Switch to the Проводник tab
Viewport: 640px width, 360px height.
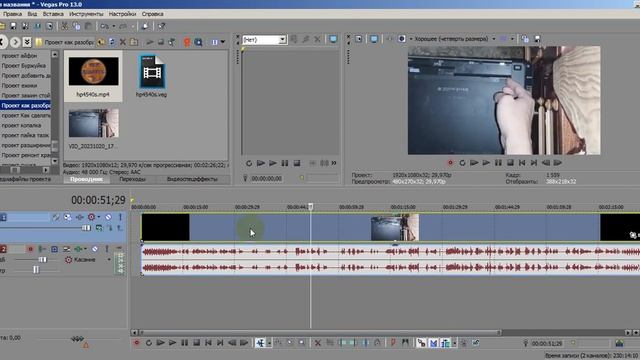coord(86,179)
